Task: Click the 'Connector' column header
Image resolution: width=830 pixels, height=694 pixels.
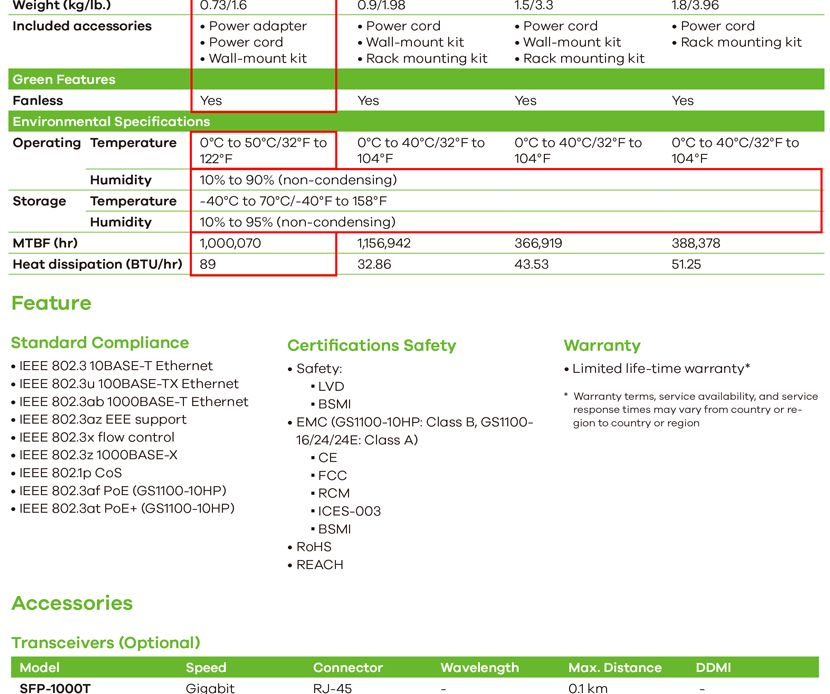Action: tap(348, 668)
